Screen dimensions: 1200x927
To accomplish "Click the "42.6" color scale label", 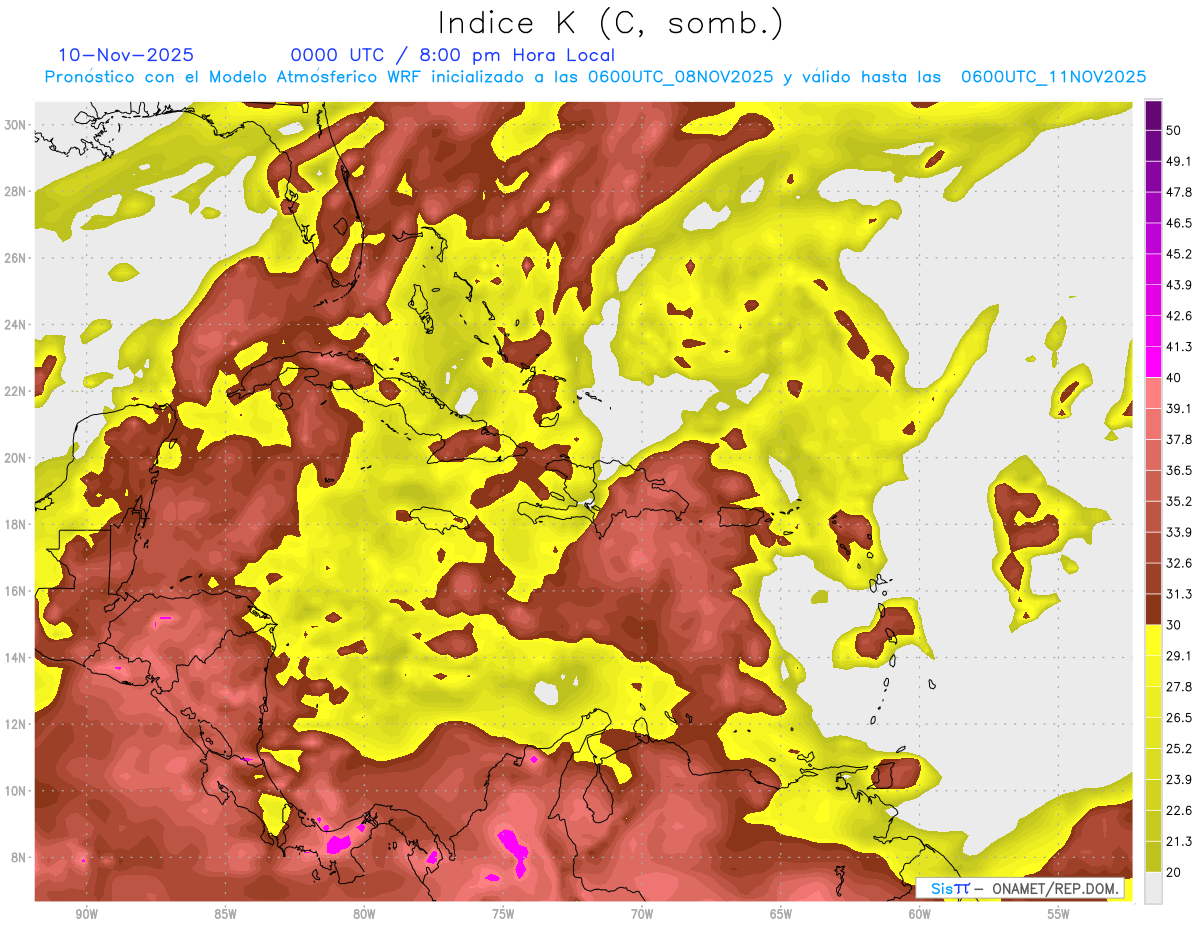I will (x=1178, y=316).
